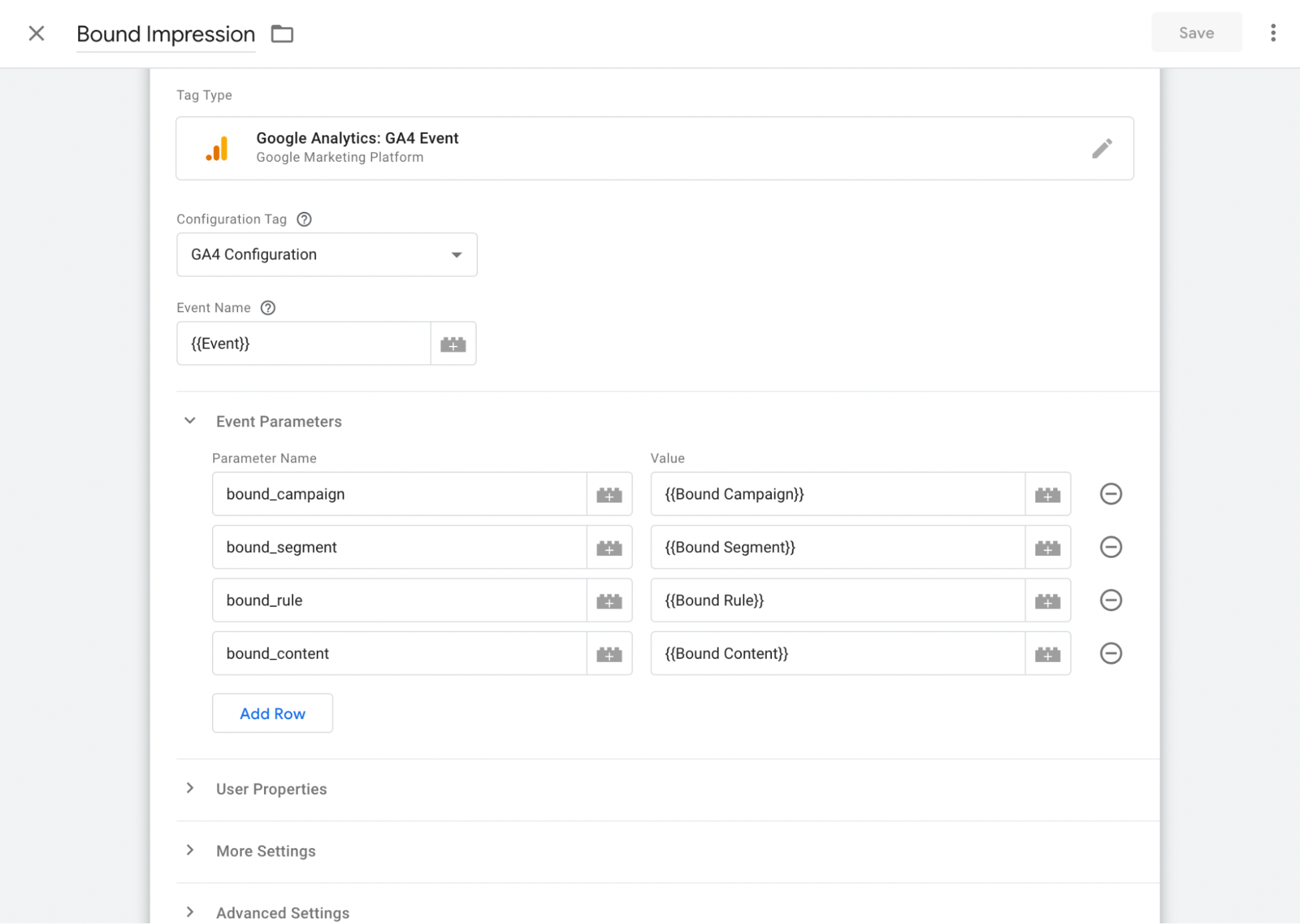The height and width of the screenshot is (924, 1300).
Task: Click the bound_rule parameter name field
Action: pyautogui.click(x=399, y=601)
